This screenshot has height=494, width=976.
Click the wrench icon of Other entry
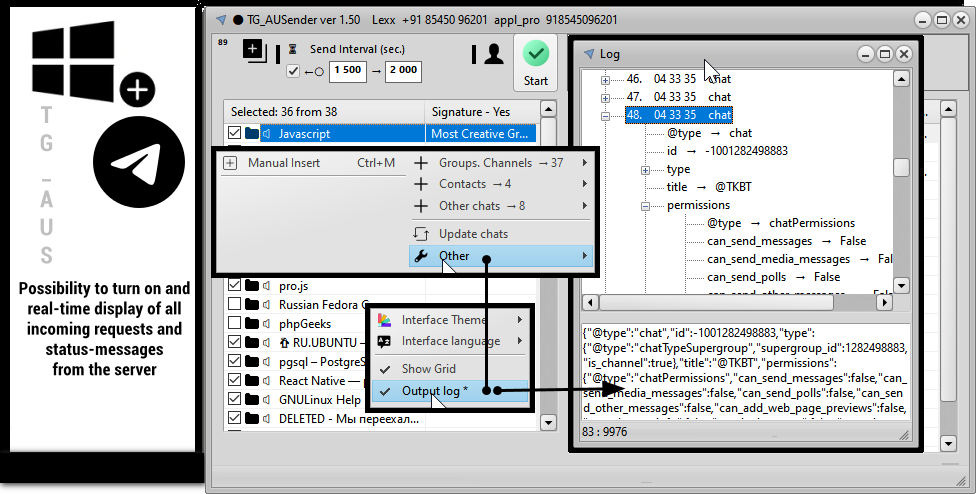coord(421,256)
